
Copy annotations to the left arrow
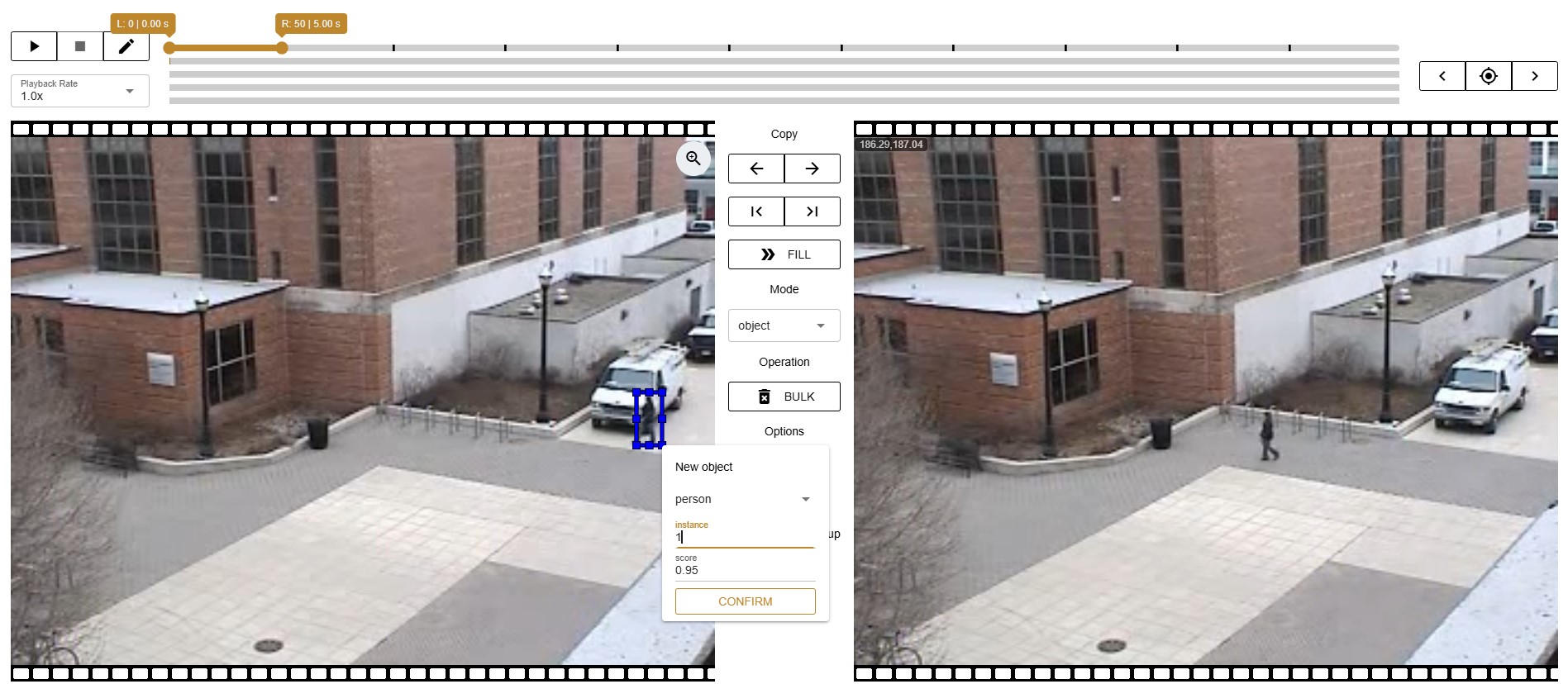coord(755,169)
